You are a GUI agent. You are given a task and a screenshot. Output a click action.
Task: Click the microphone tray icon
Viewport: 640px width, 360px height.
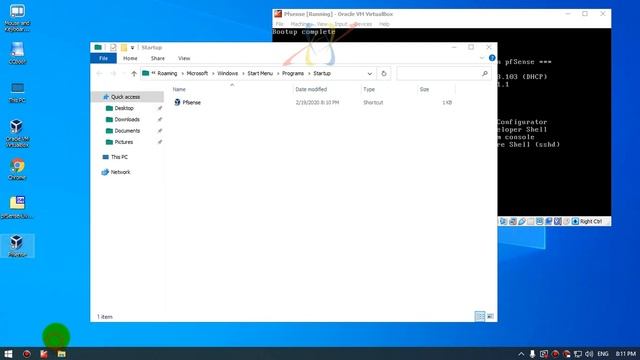[532, 353]
